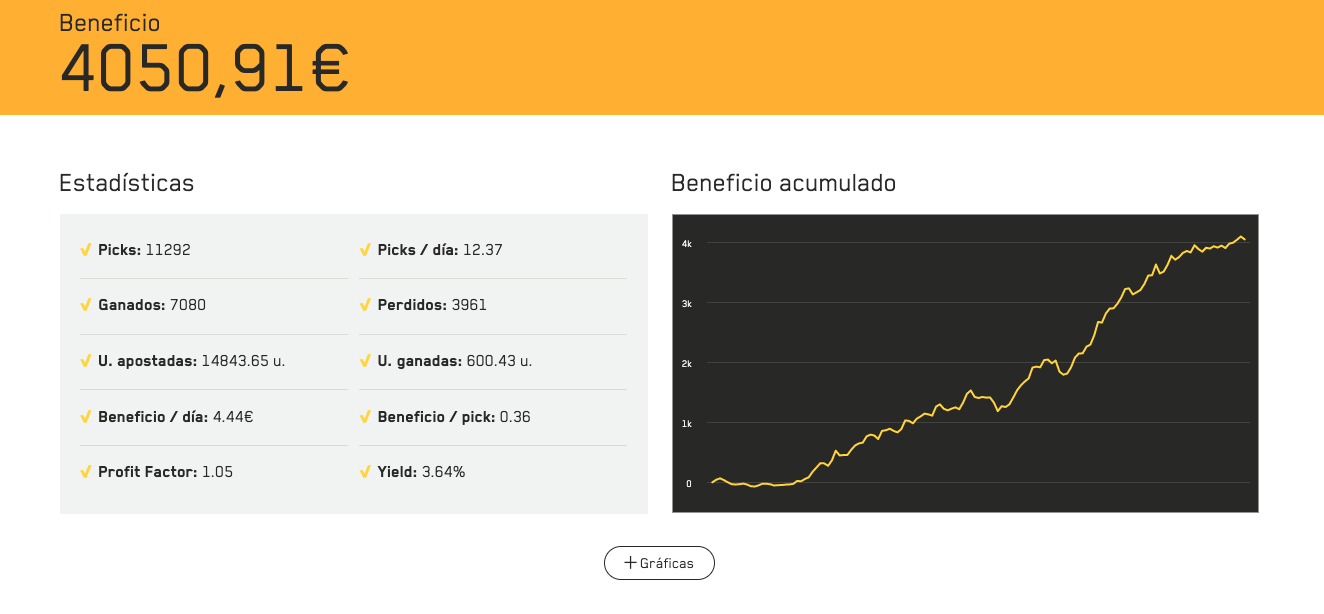Click the Beneficio acumulado chart title
The height and width of the screenshot is (614, 1324).
(x=783, y=183)
